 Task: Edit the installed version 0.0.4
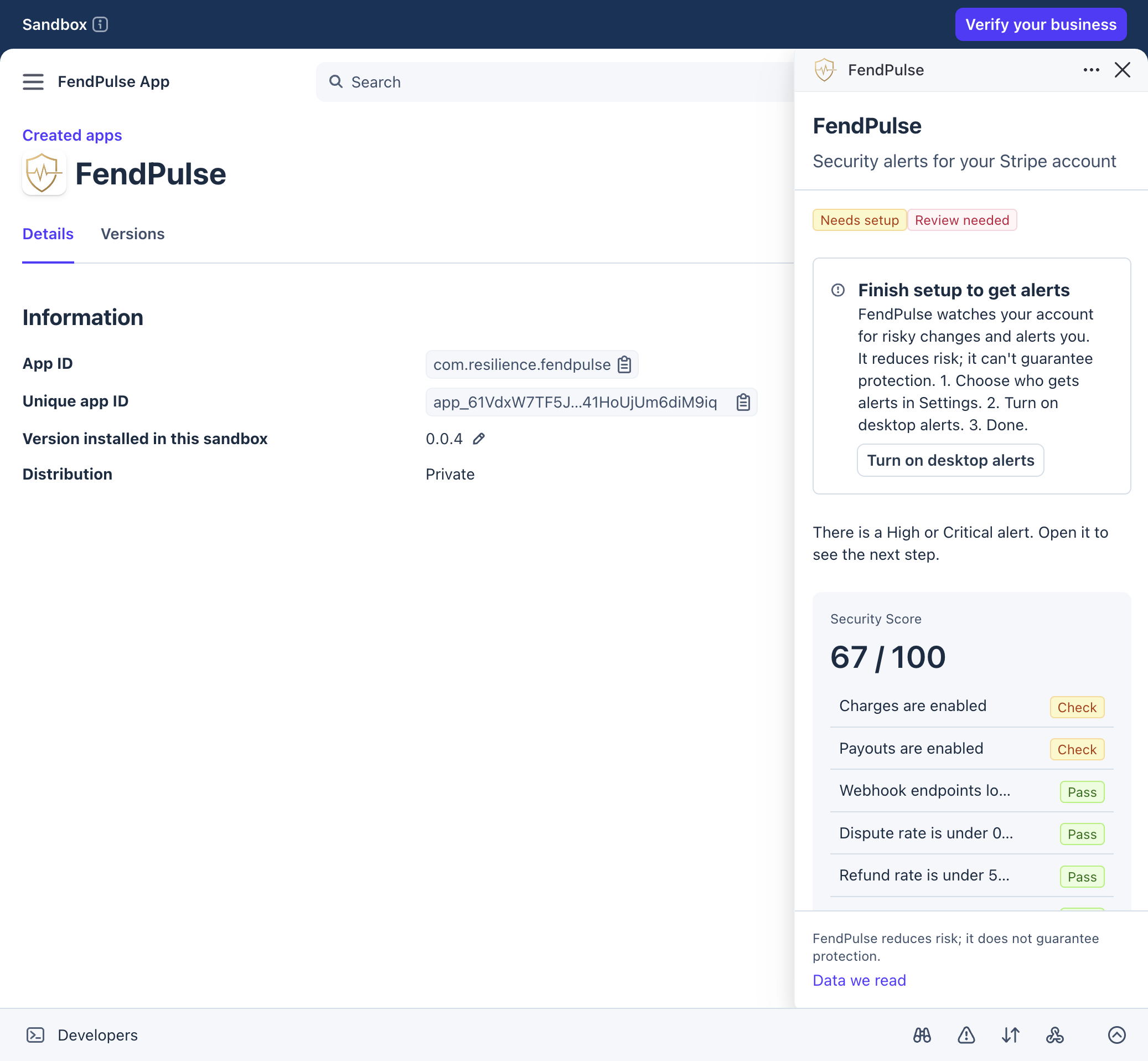[479, 439]
